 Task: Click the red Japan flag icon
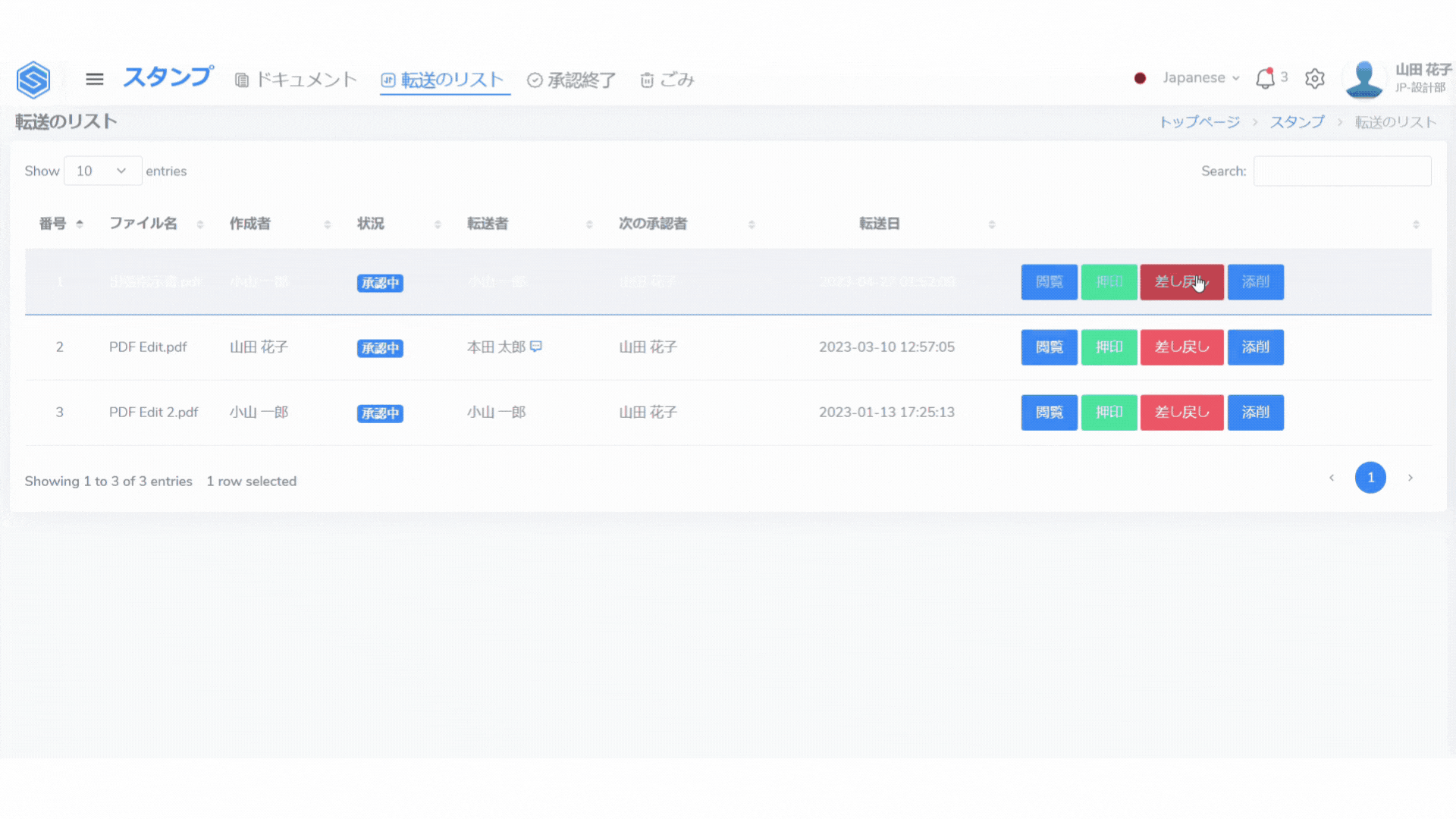tap(1140, 78)
